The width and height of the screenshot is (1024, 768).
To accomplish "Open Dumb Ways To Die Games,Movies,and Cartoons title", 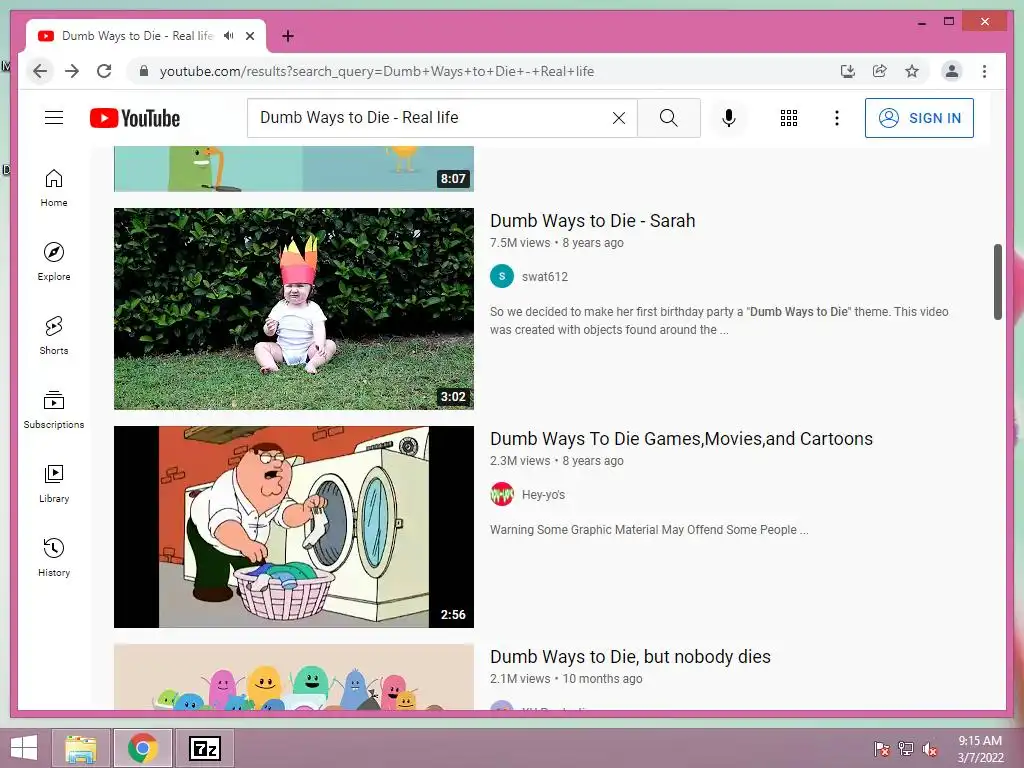I will click(681, 439).
